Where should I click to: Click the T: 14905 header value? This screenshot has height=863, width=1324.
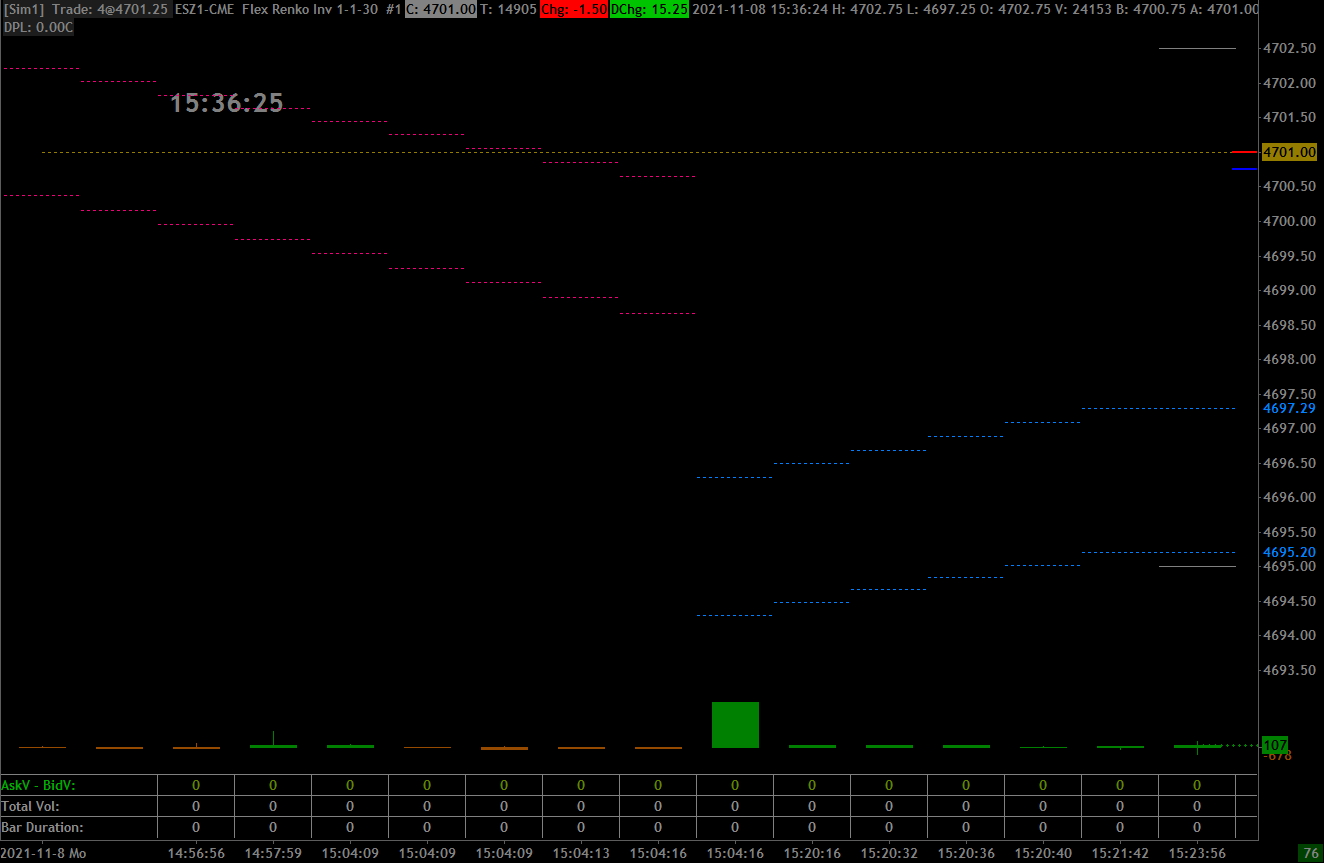[509, 9]
